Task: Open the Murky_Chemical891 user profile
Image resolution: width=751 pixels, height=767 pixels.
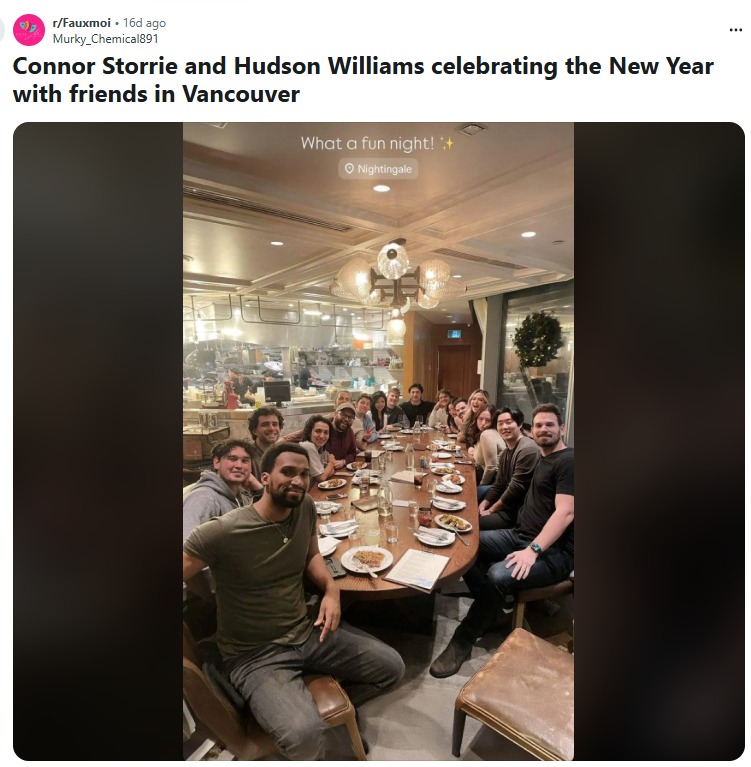Action: [105, 39]
